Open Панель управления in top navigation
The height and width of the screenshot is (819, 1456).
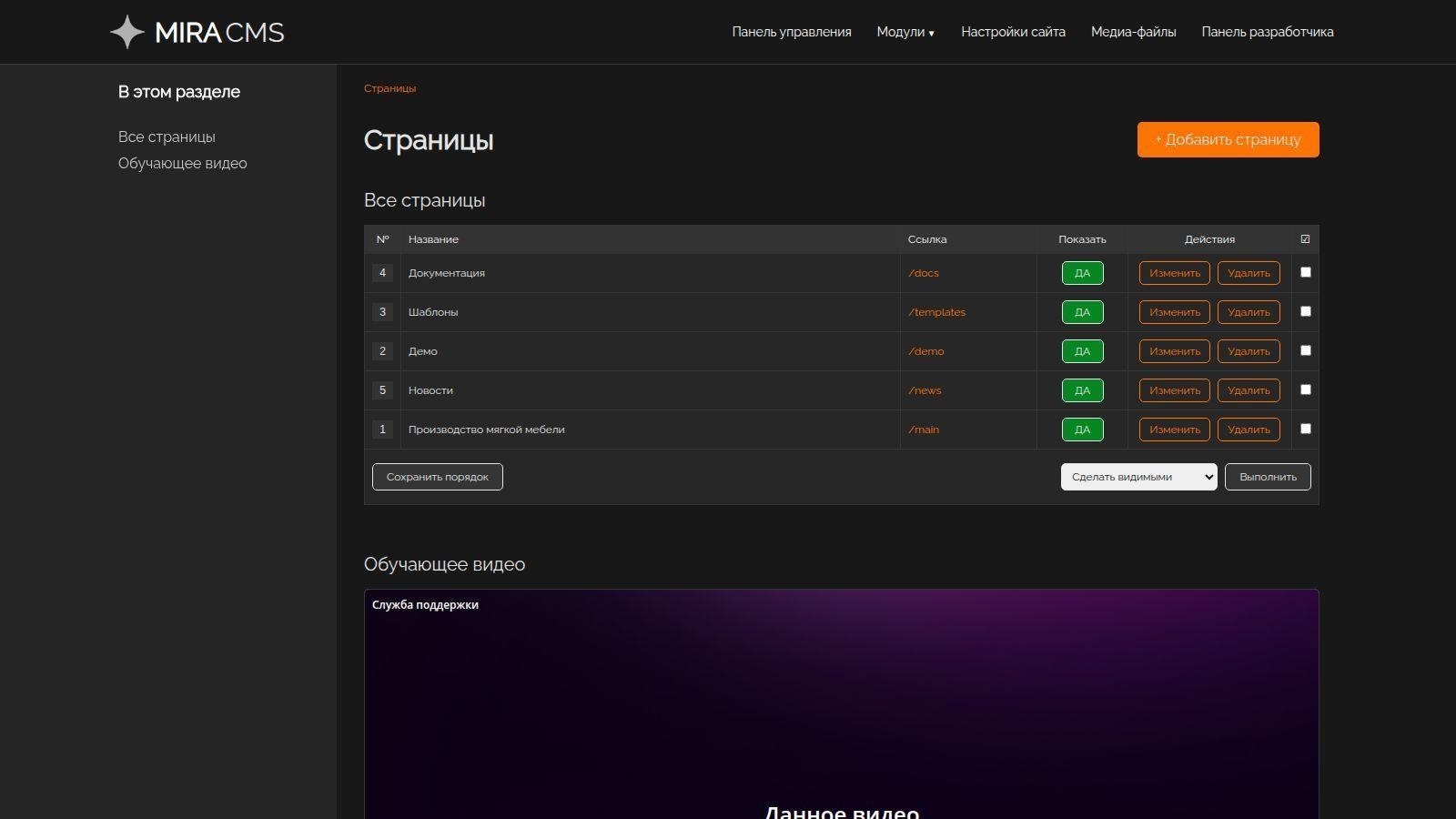click(x=791, y=32)
